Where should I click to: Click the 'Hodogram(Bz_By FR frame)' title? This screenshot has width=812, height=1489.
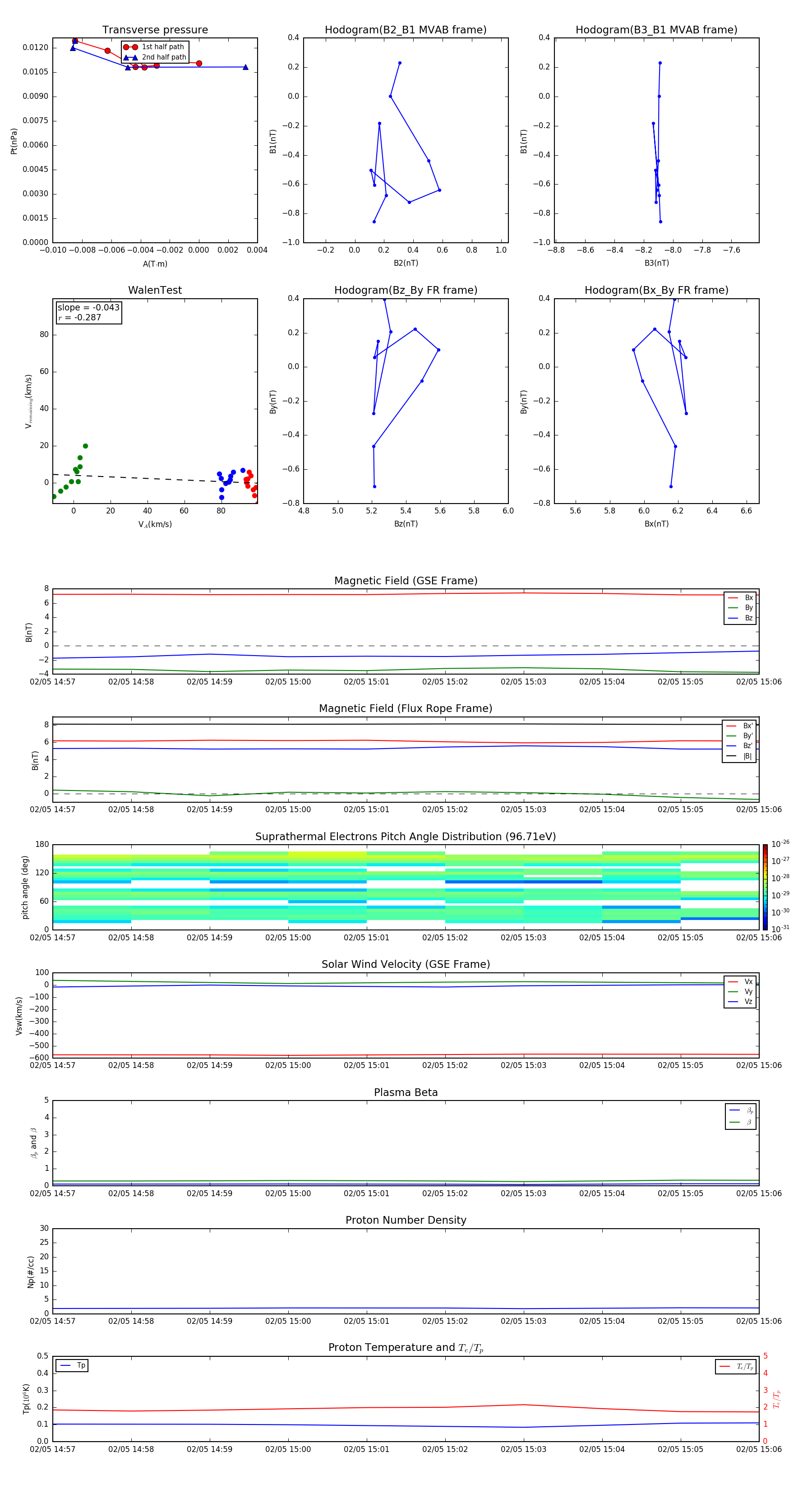406,290
